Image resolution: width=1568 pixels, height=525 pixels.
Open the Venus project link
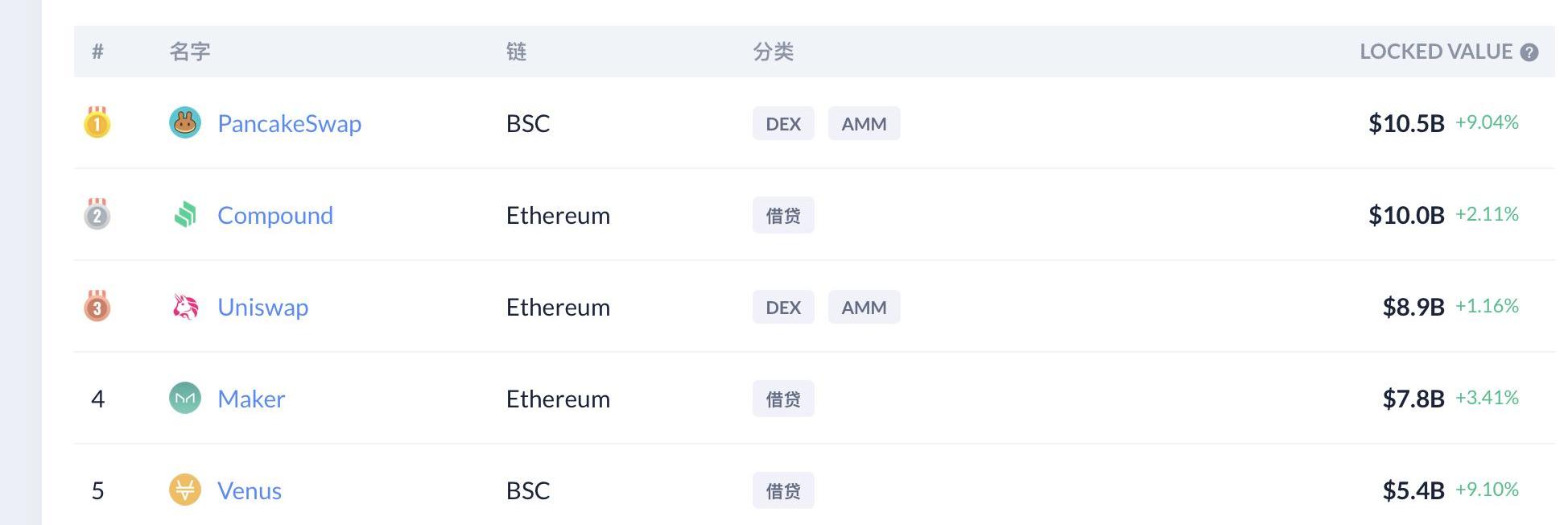(250, 490)
